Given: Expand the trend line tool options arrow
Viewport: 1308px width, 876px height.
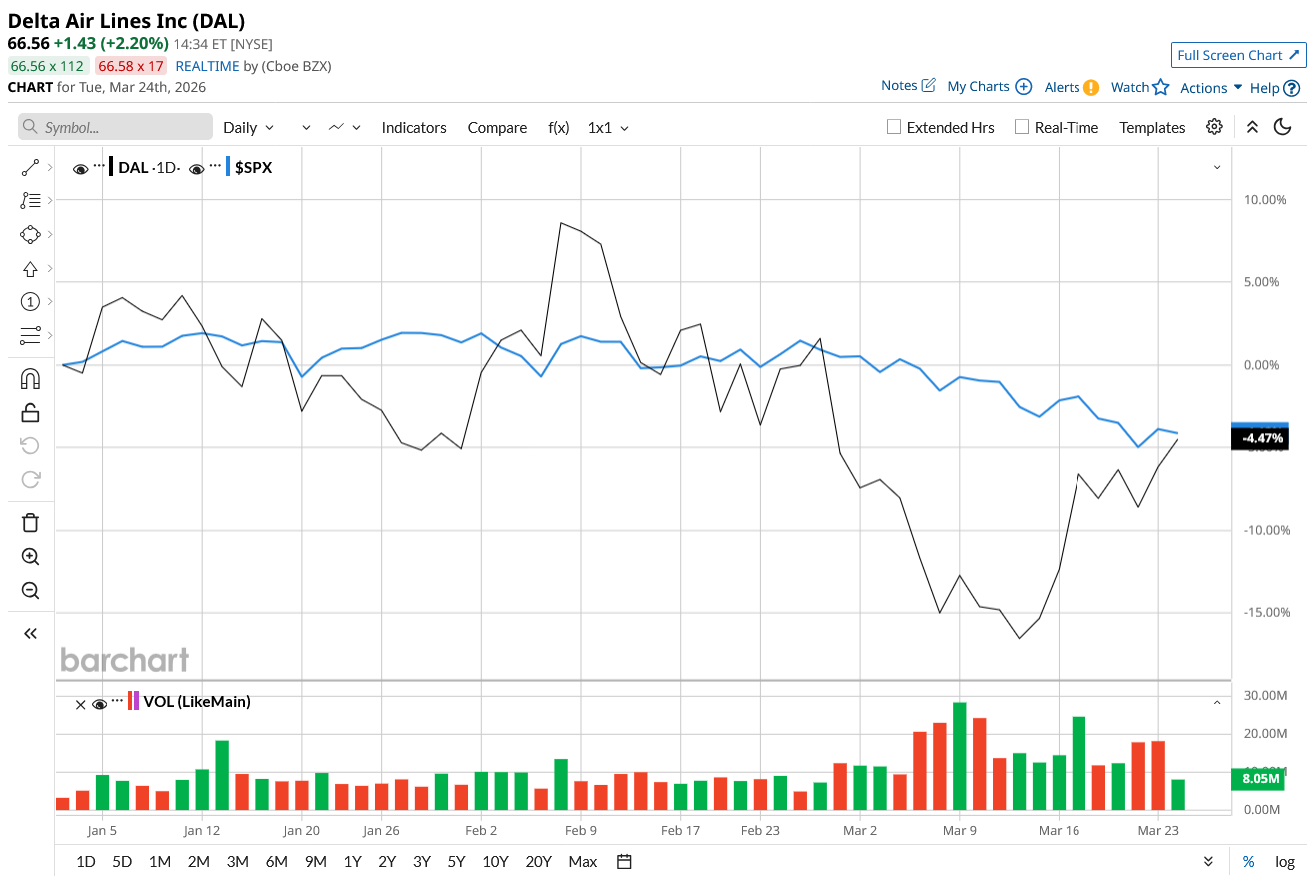Looking at the screenshot, I should 50,168.
